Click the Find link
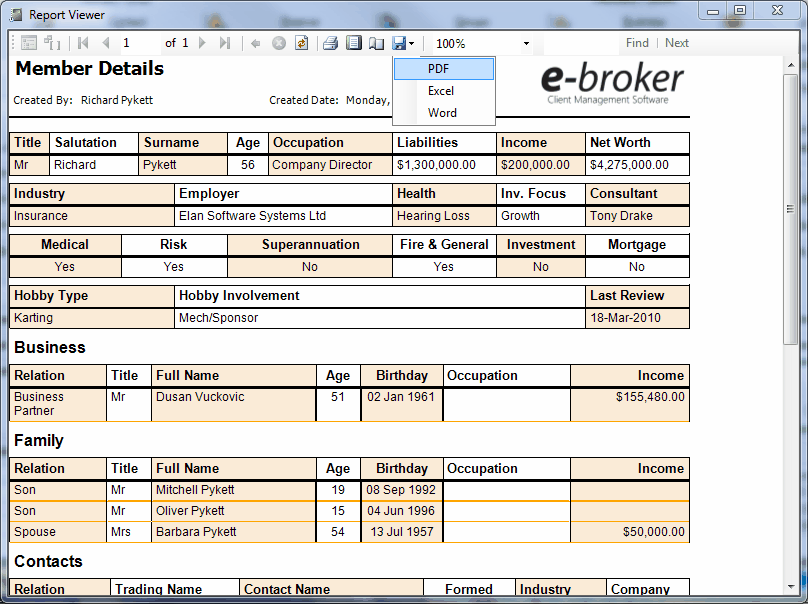The width and height of the screenshot is (808, 604). 637,43
